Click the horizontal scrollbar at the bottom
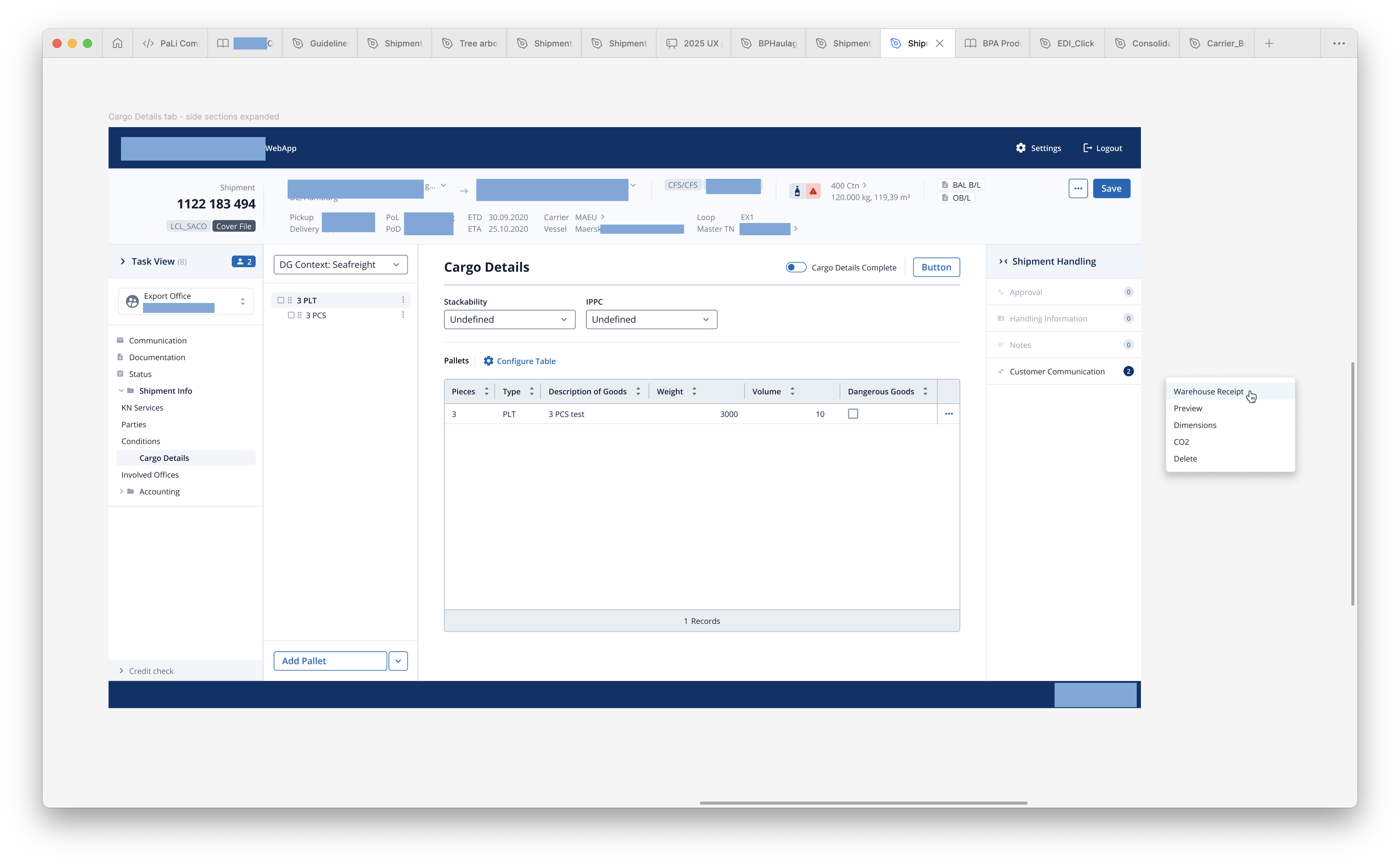1400x864 pixels. (x=863, y=803)
